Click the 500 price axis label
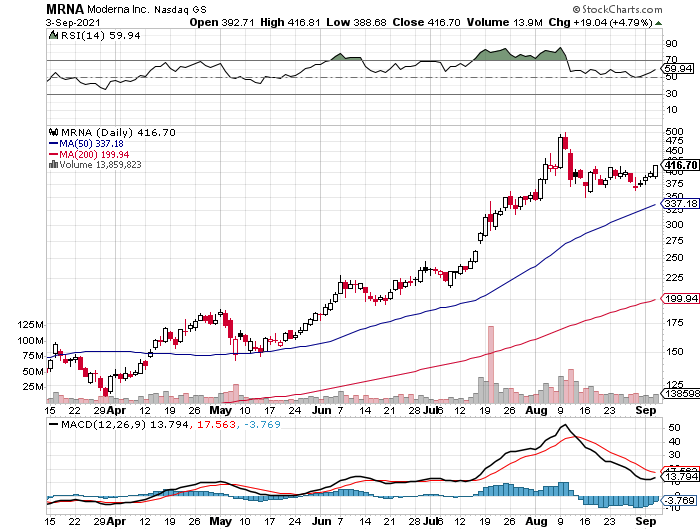This screenshot has height=530, width=700. 674,131
